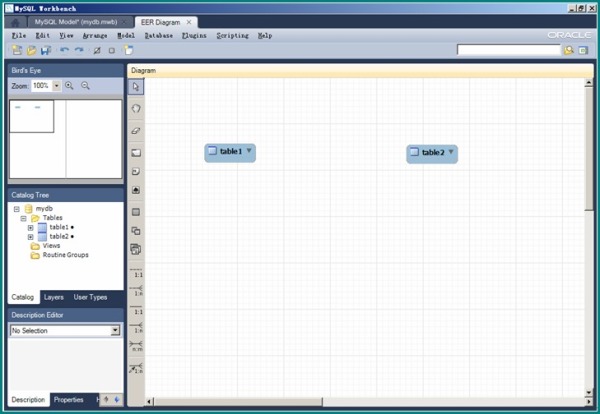Select the Catalog tab
The height and width of the screenshot is (414, 600).
pos(23,297)
